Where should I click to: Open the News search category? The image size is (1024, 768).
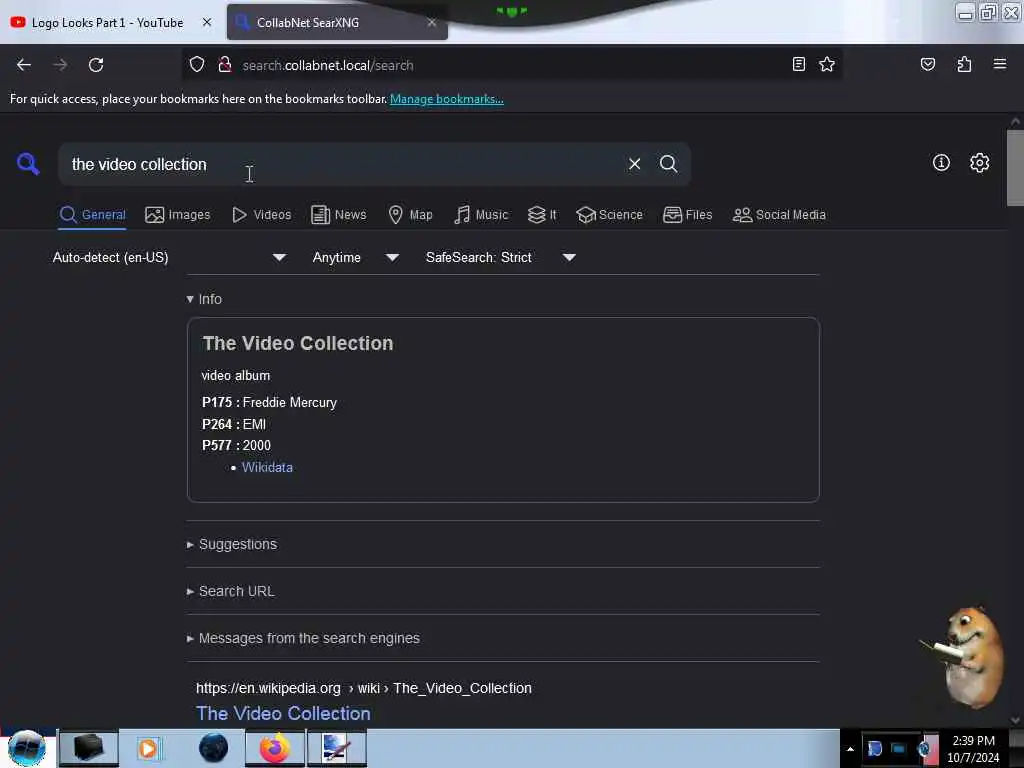coord(338,215)
